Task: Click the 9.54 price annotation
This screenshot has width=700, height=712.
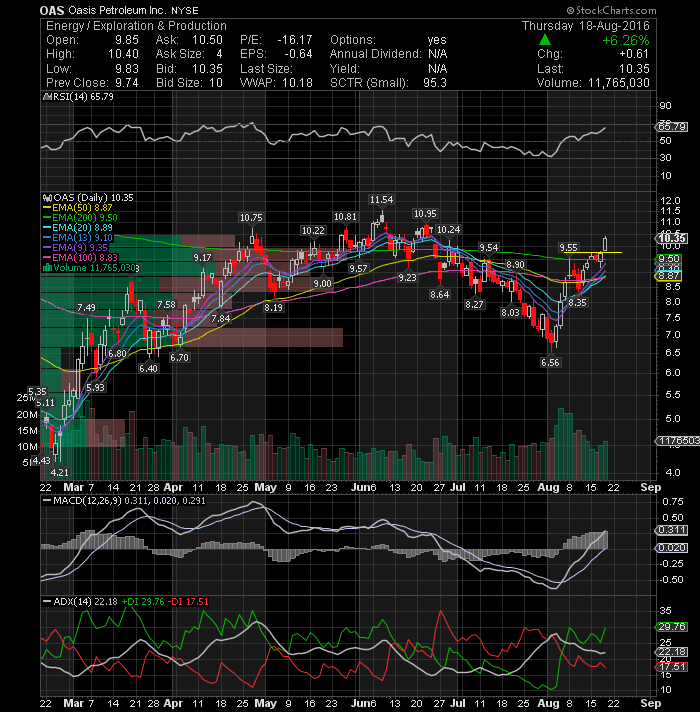Action: [x=488, y=247]
